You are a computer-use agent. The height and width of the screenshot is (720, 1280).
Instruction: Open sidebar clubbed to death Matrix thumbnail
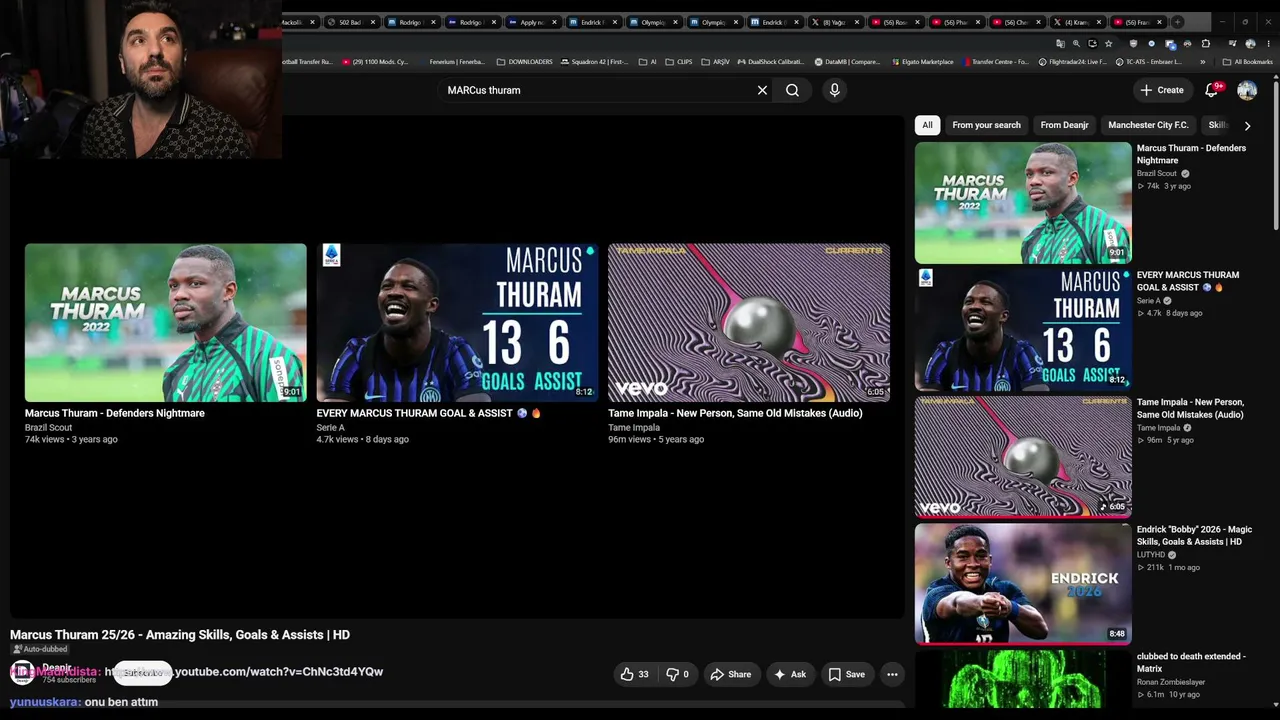click(x=1023, y=680)
